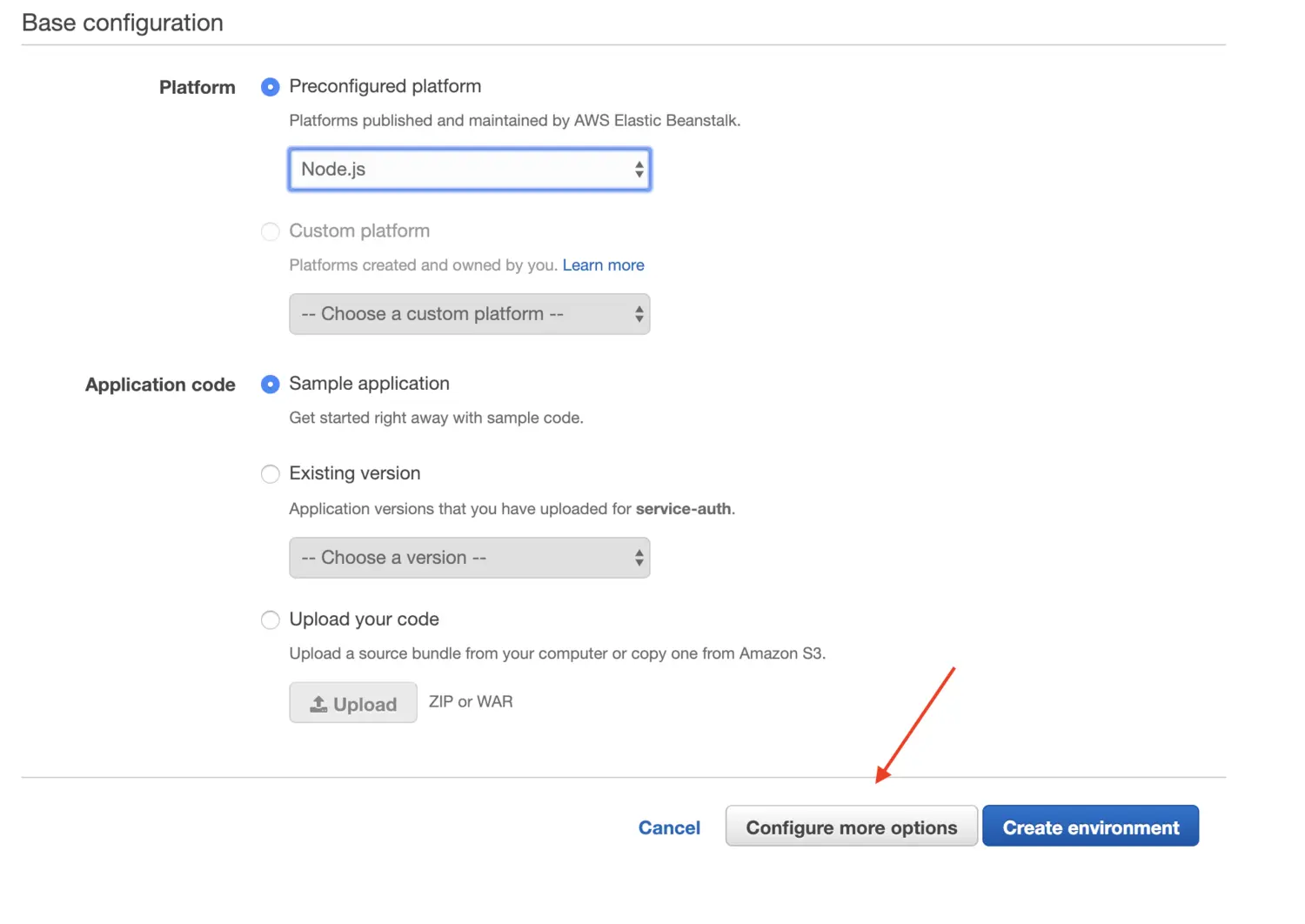Click the Existing version label text
The width and height of the screenshot is (1305, 924).
(x=354, y=473)
